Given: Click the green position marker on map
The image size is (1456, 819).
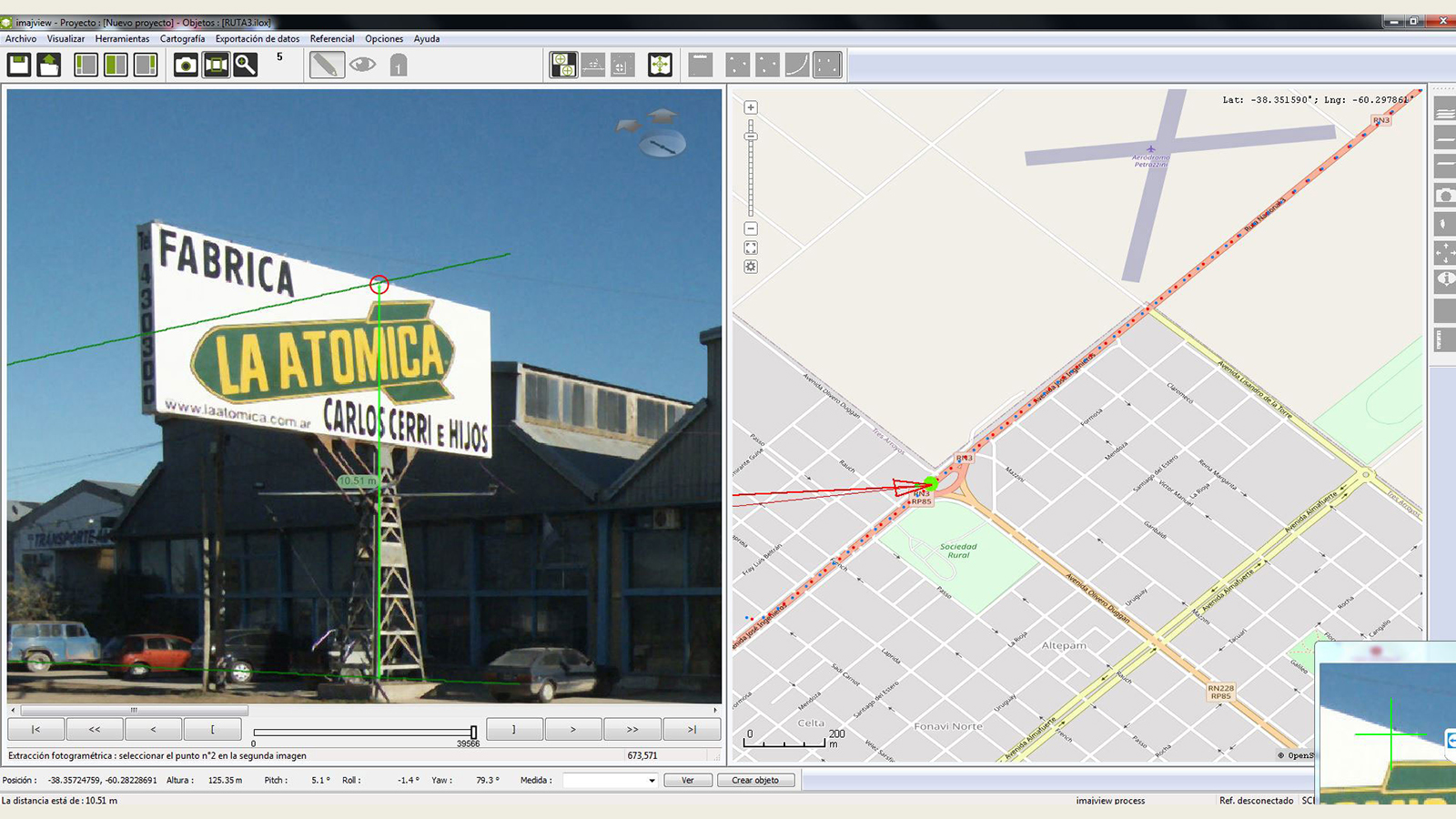Looking at the screenshot, I should pyautogui.click(x=931, y=483).
